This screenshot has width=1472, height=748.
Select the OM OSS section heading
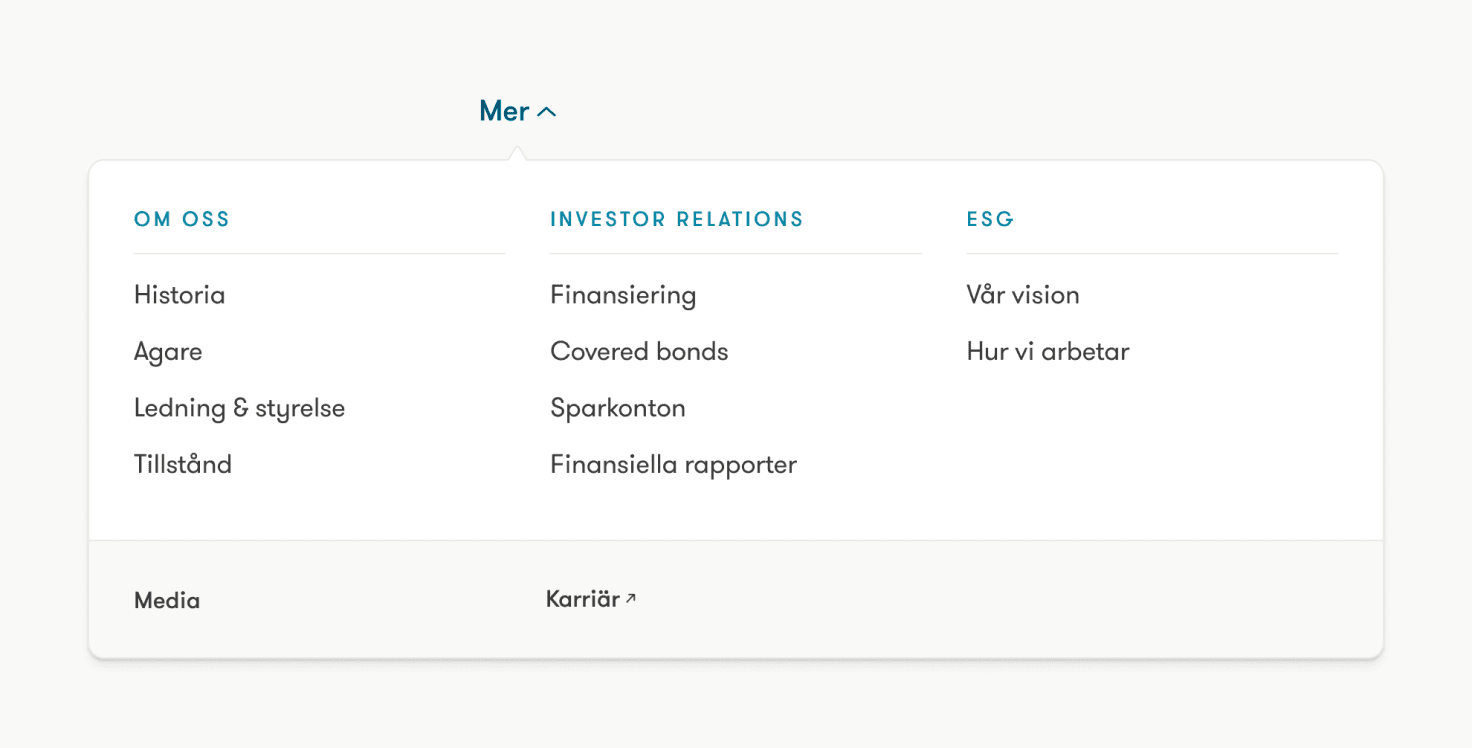click(182, 219)
